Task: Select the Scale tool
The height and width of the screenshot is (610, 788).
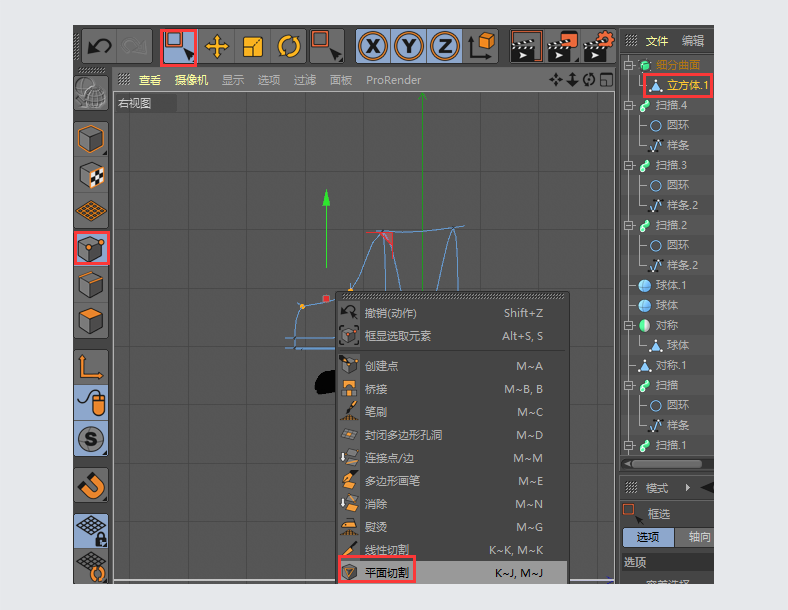Action: tap(253, 47)
